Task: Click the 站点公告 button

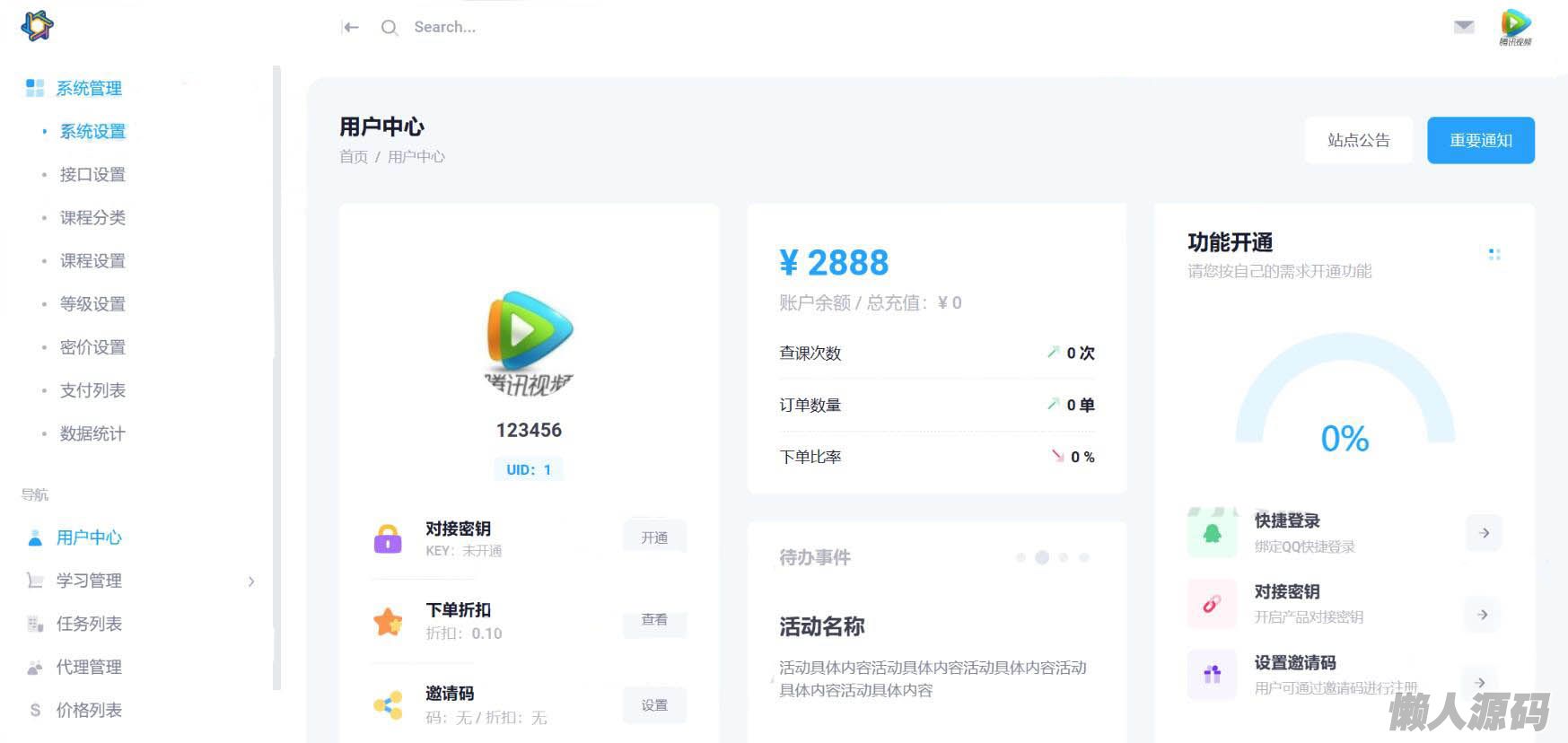Action: [x=1358, y=141]
